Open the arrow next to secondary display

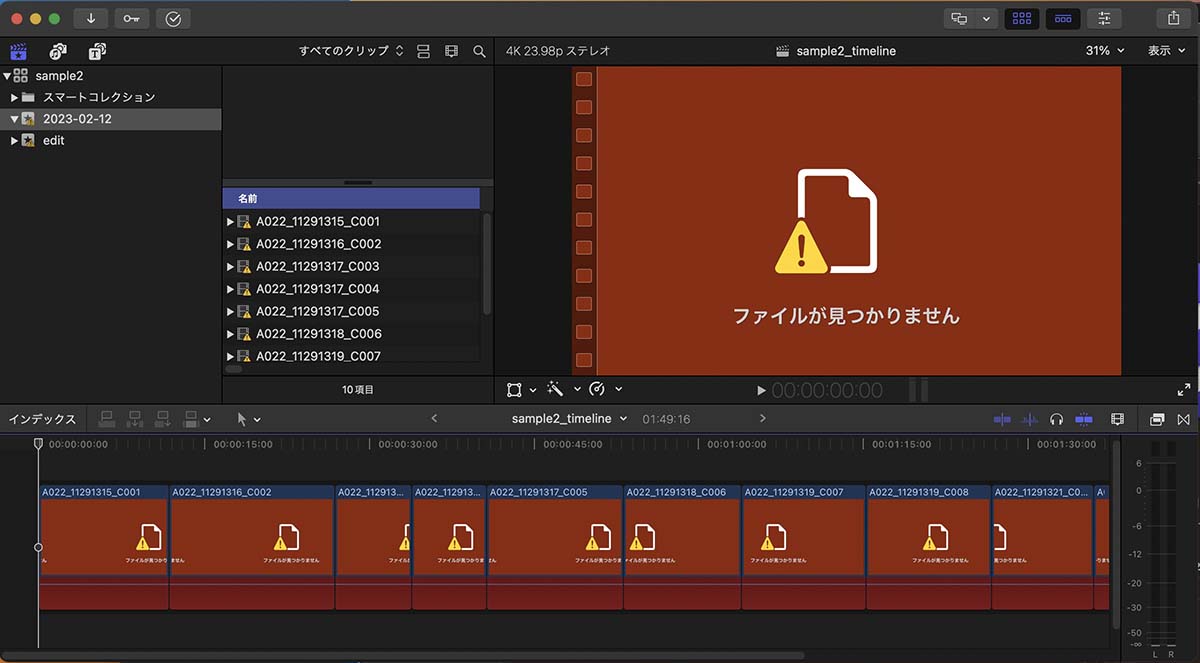pos(987,18)
